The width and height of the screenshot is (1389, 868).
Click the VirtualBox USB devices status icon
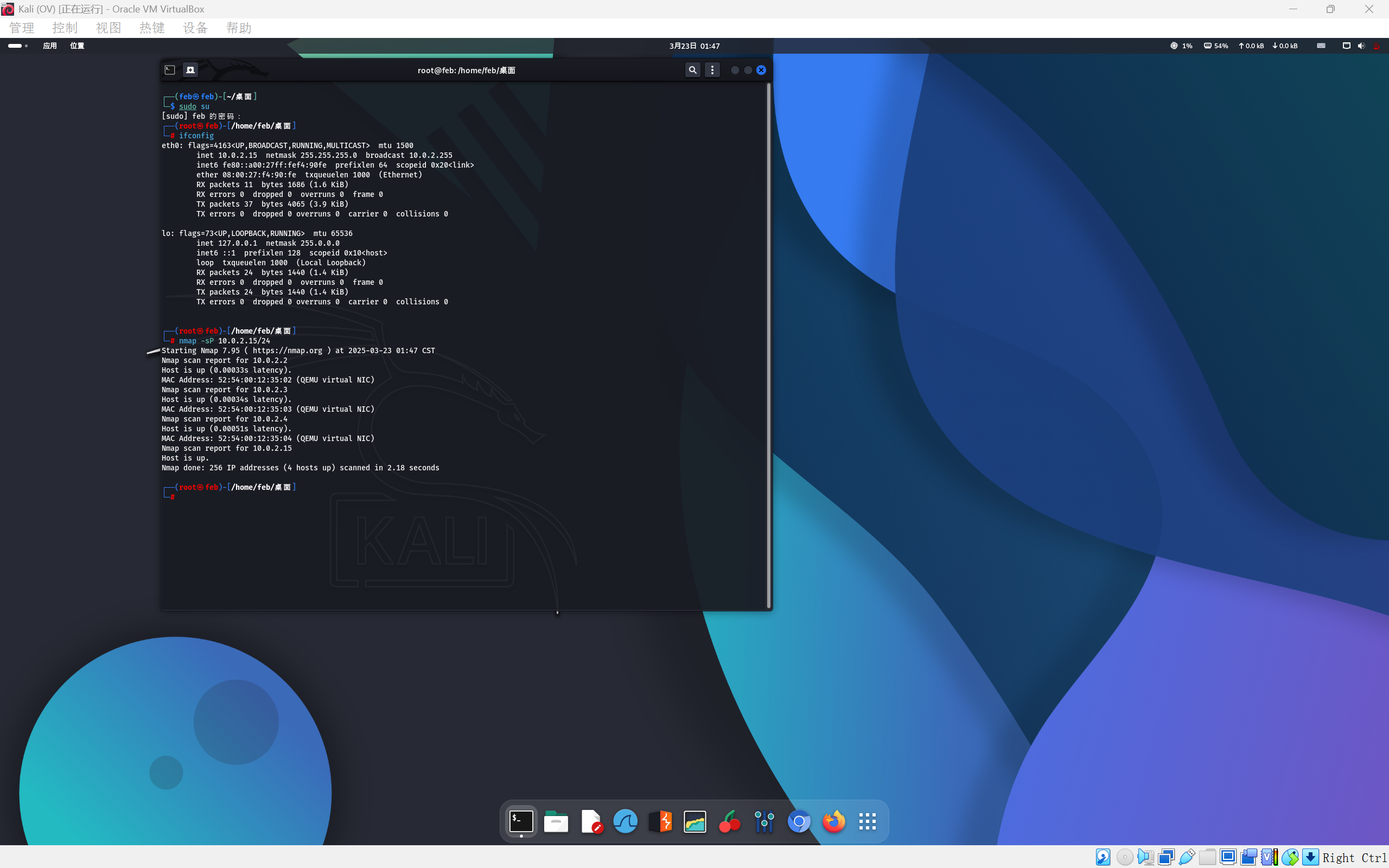coord(1187,857)
